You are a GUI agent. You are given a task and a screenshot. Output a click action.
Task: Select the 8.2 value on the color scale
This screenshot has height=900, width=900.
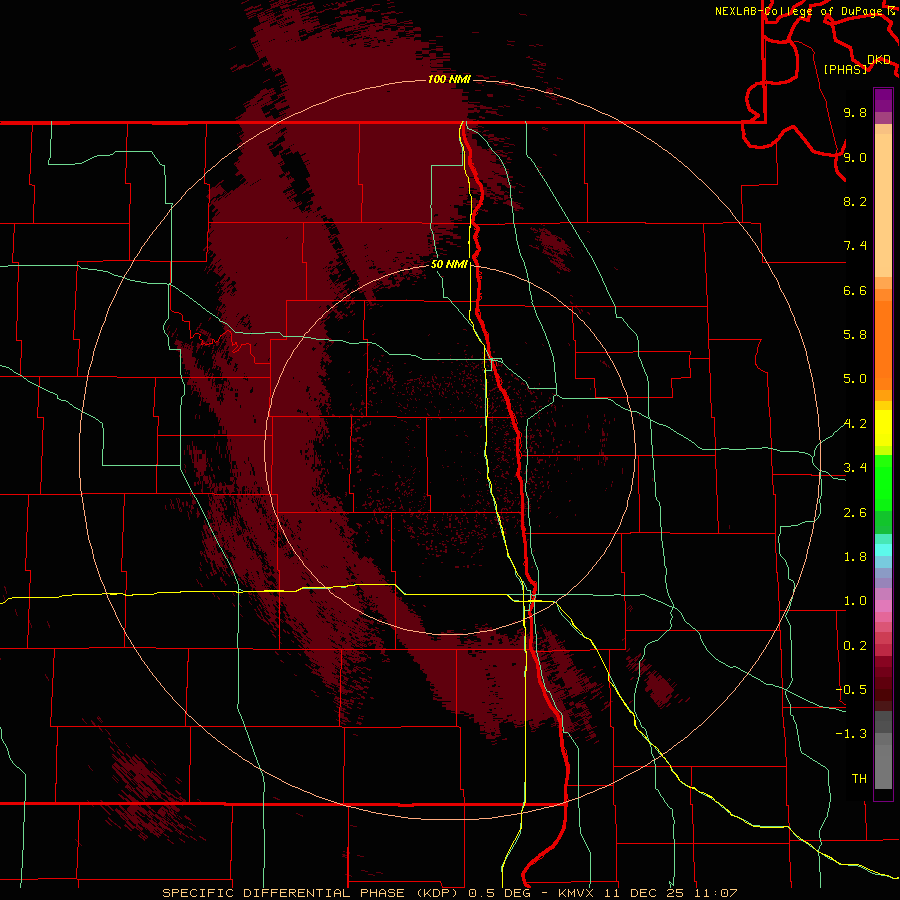click(855, 201)
